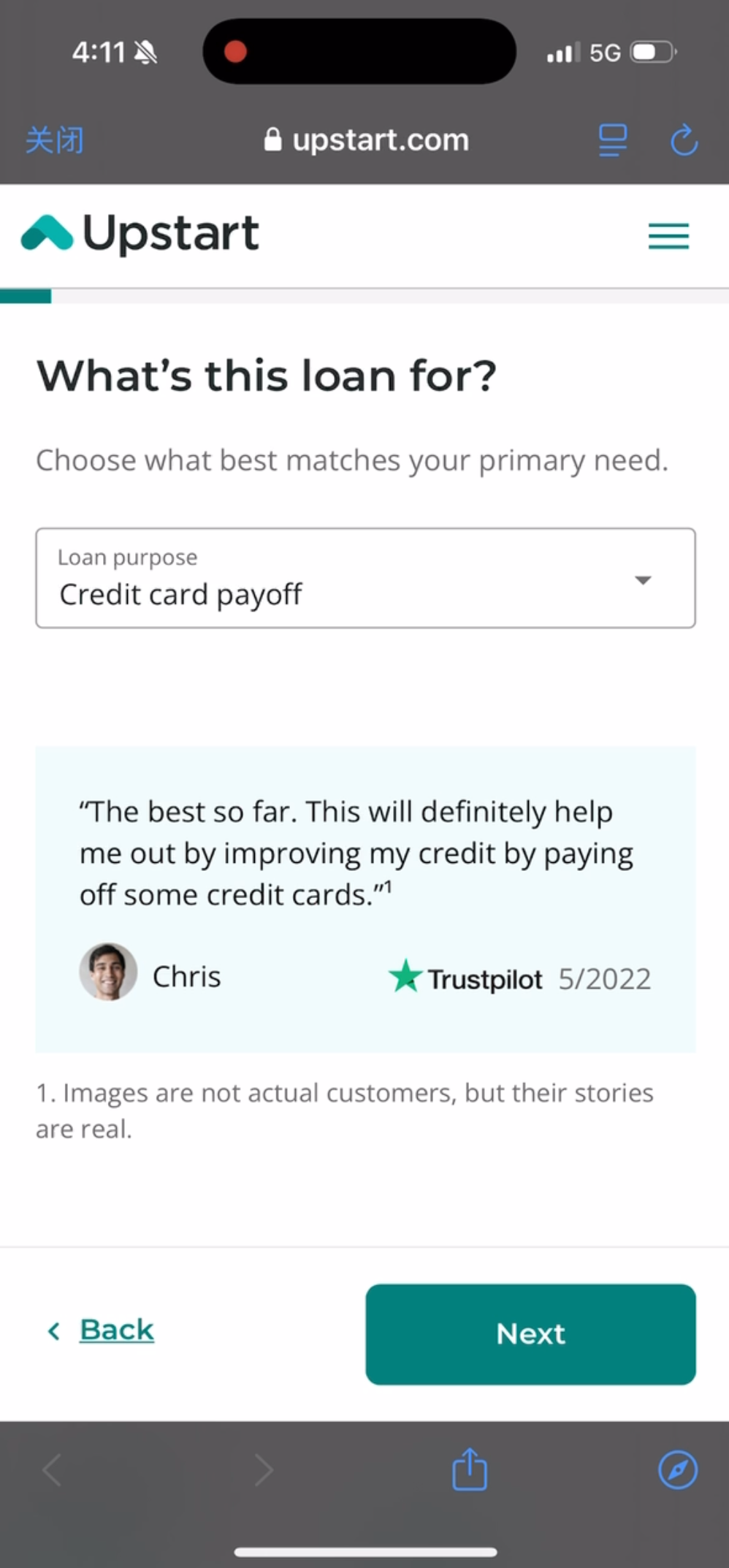Tap the share icon in bottom toolbar
The width and height of the screenshot is (729, 1568).
[x=469, y=1469]
